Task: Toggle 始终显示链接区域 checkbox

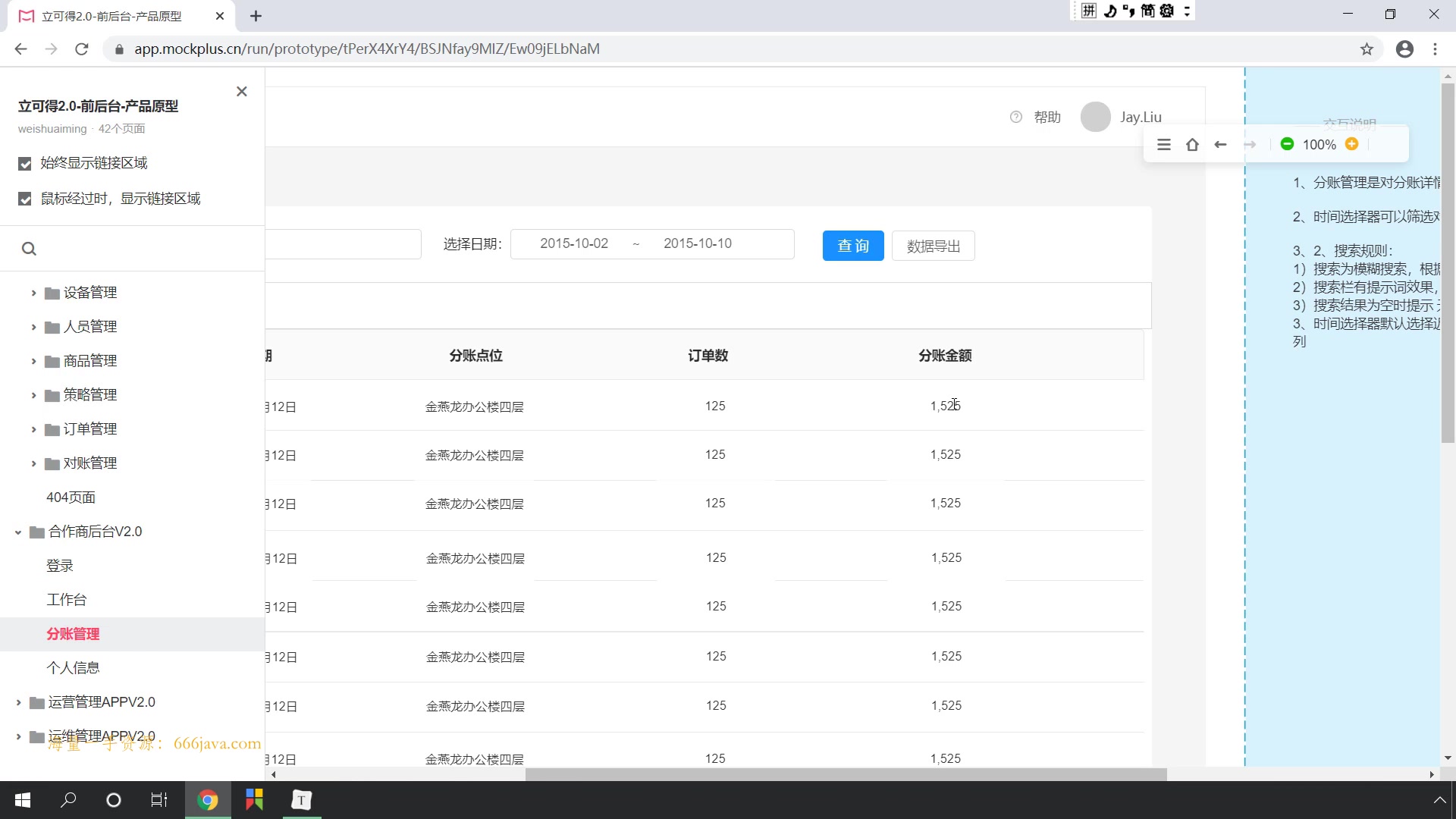Action: [x=25, y=164]
